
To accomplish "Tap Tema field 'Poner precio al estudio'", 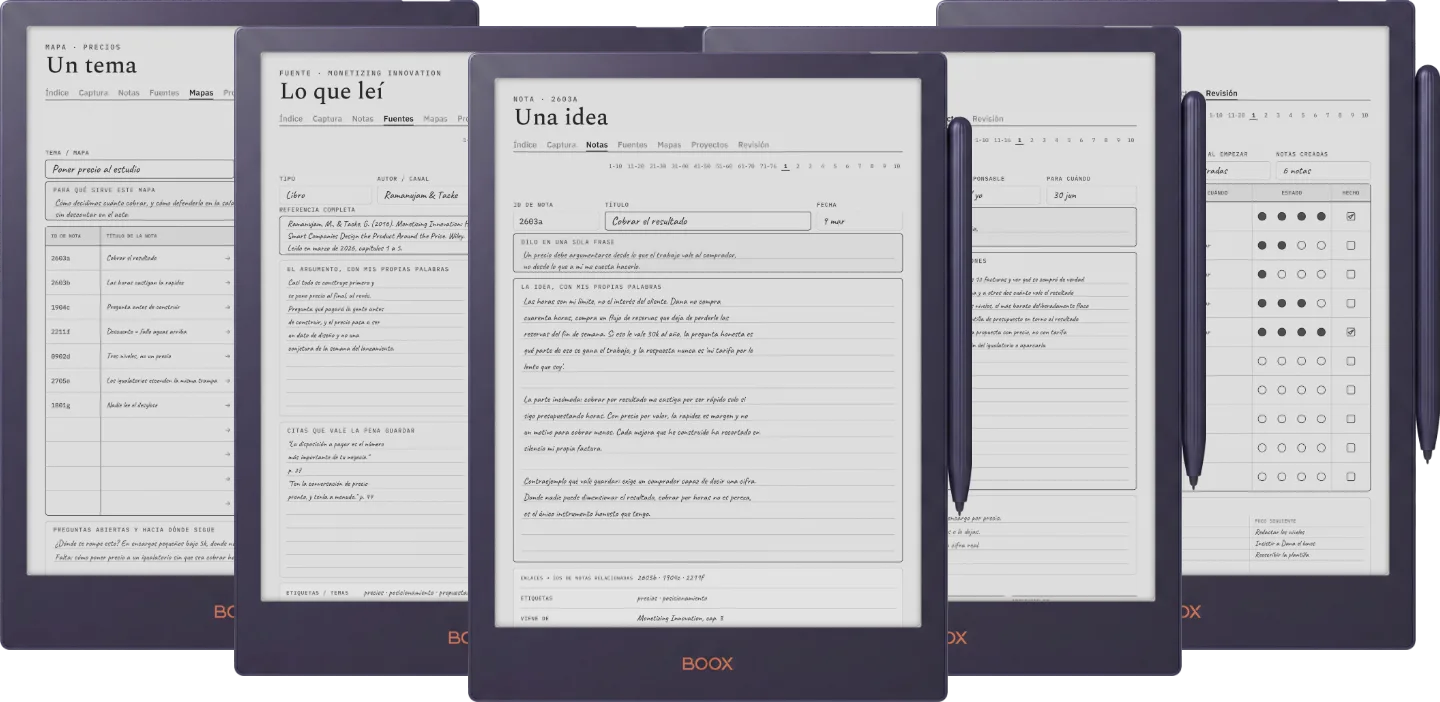I will (139, 170).
